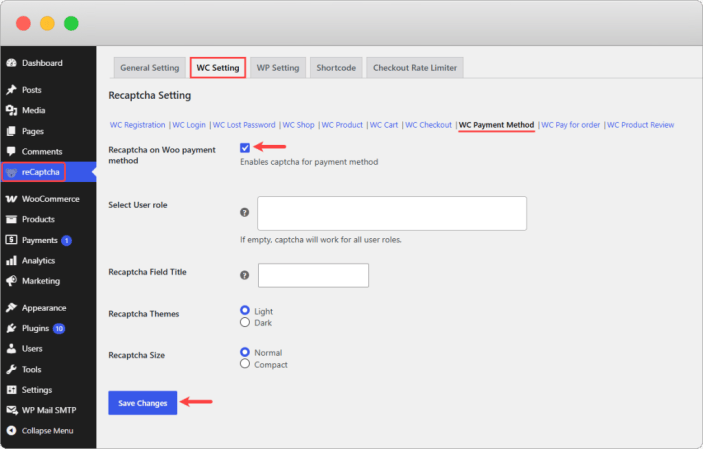Image resolution: width=703 pixels, height=449 pixels.
Task: Click the reCaptcha koala icon
Action: click(11, 172)
